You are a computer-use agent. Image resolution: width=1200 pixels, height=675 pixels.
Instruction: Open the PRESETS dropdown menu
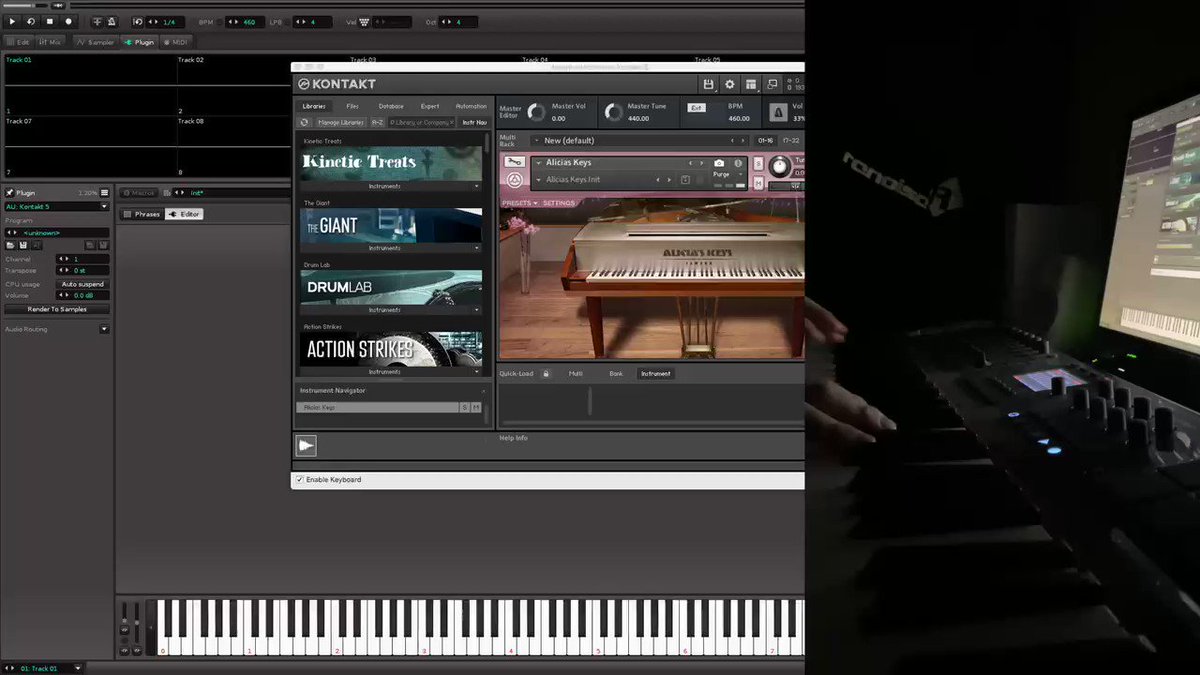(x=519, y=203)
